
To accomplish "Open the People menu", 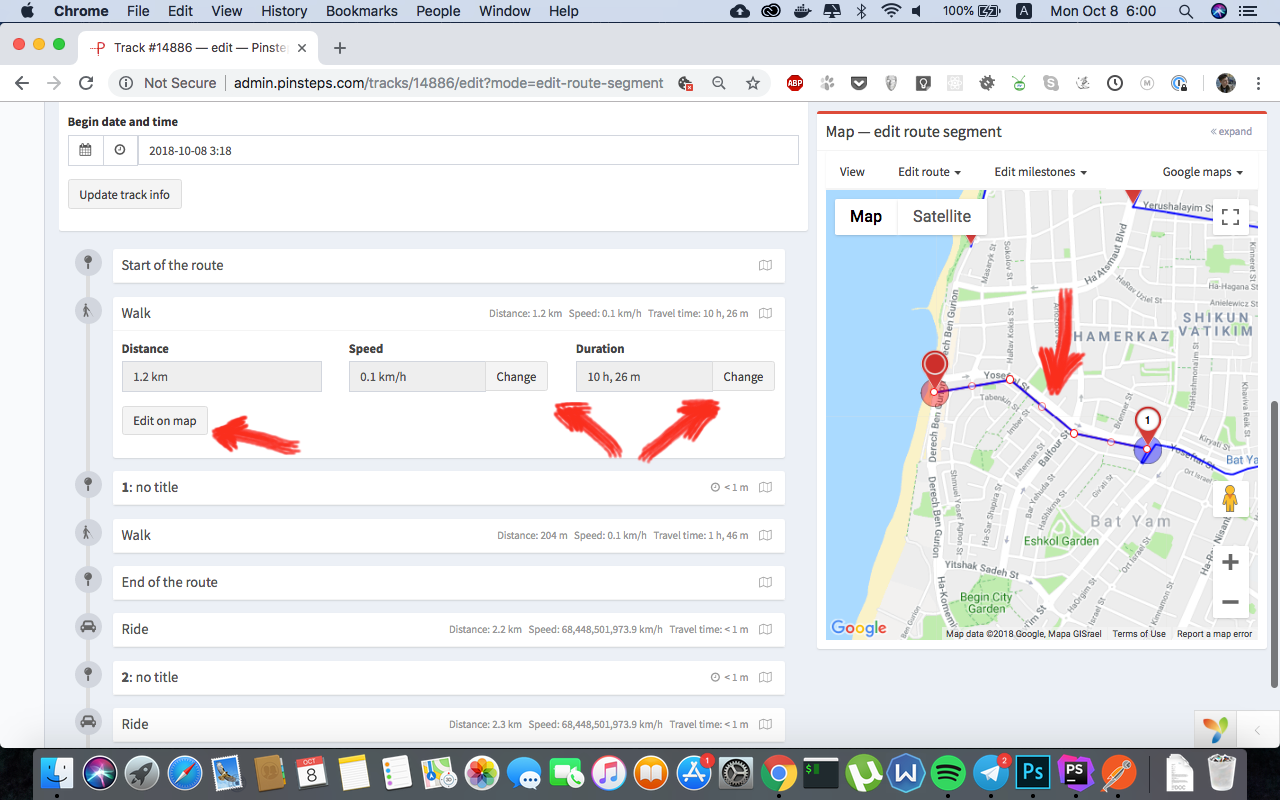I will tap(438, 11).
